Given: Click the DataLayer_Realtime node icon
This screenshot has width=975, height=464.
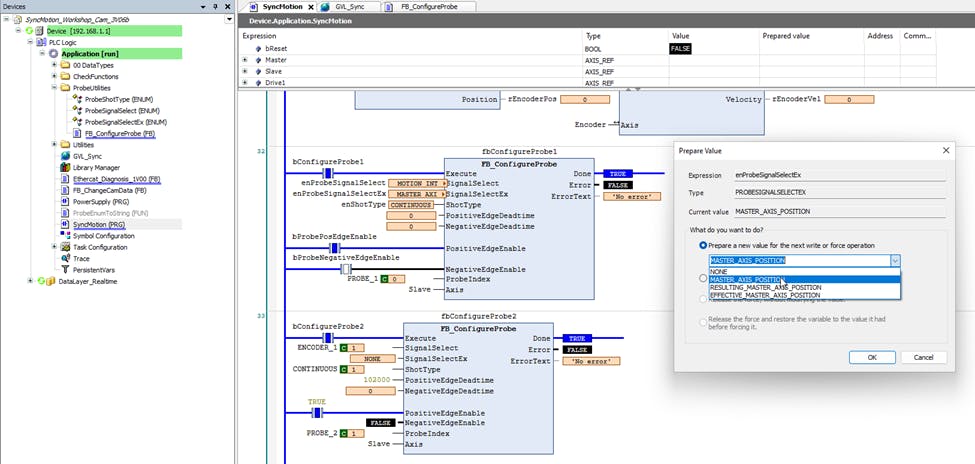Looking at the screenshot, I should pos(50,282).
